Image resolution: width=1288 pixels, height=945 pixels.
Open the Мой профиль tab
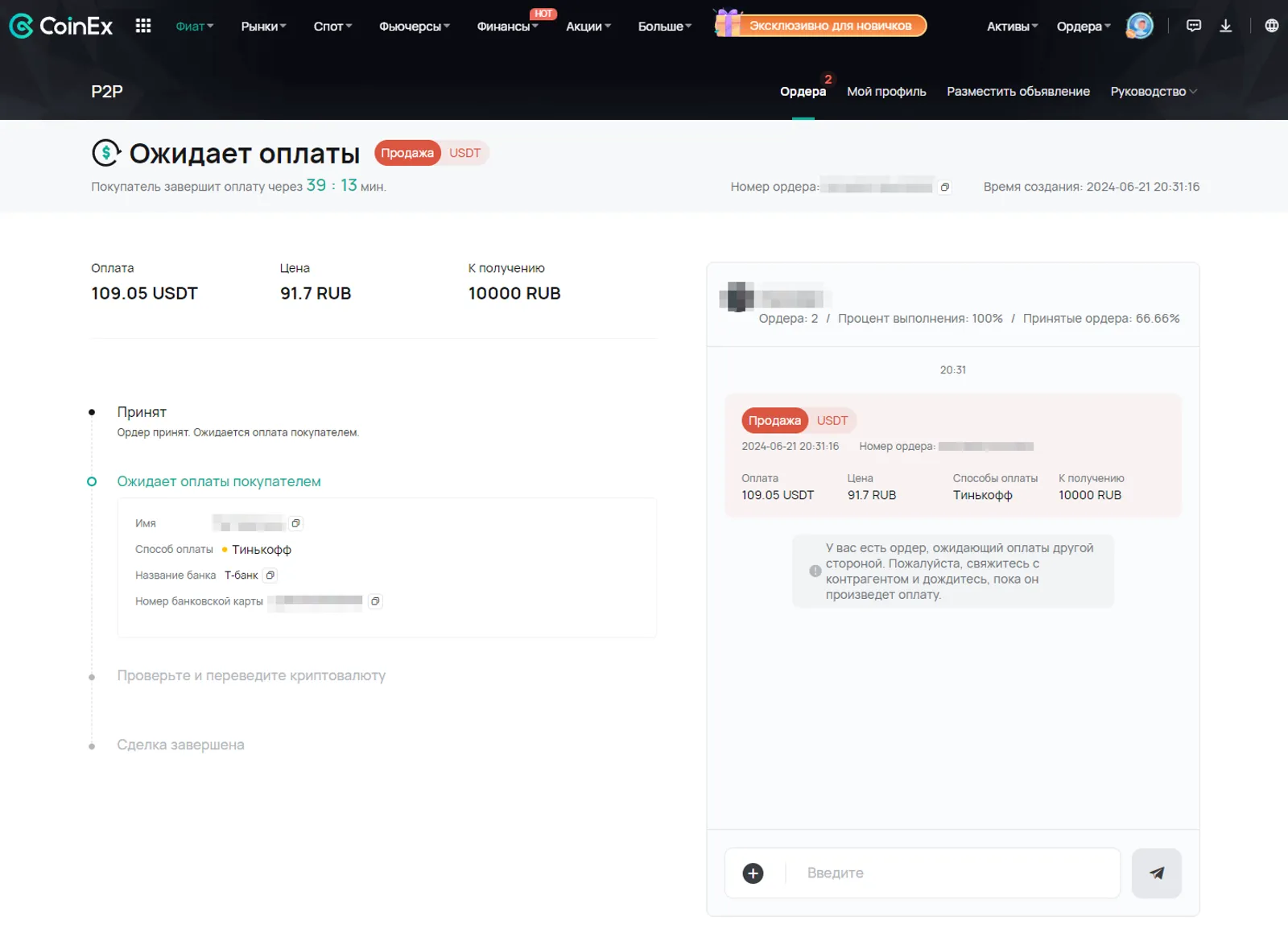click(x=886, y=92)
